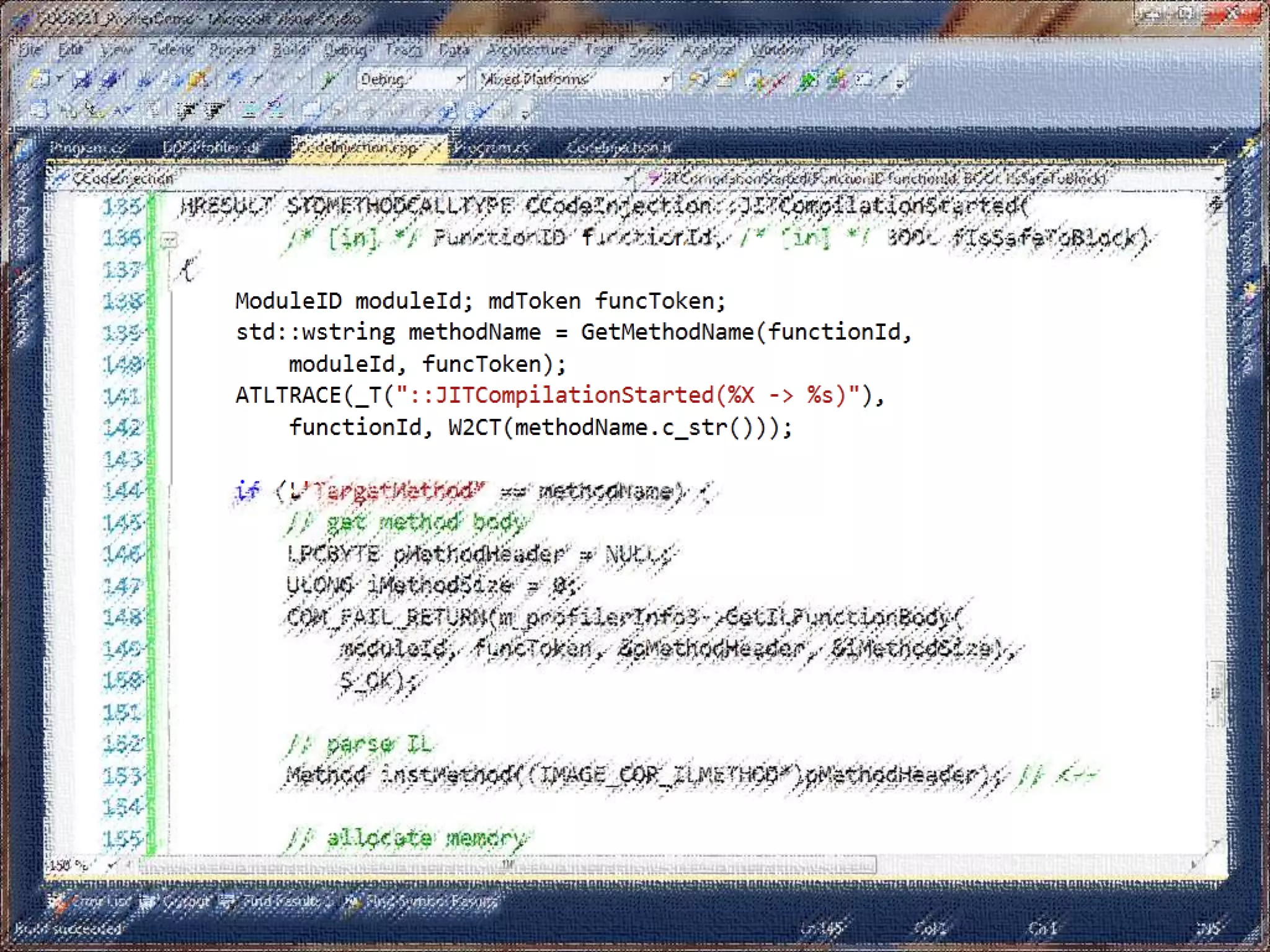The height and width of the screenshot is (952, 1270).
Task: Open the Debug solution configuration dropdown
Action: pyautogui.click(x=411, y=79)
